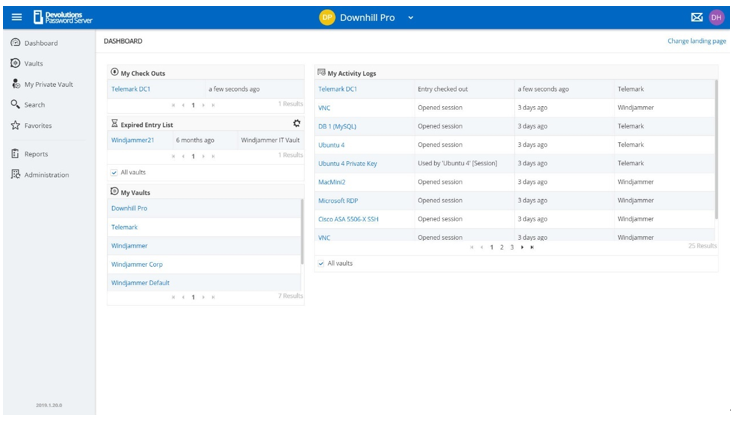
Task: Click the Favorites star icon
Action: [15, 125]
